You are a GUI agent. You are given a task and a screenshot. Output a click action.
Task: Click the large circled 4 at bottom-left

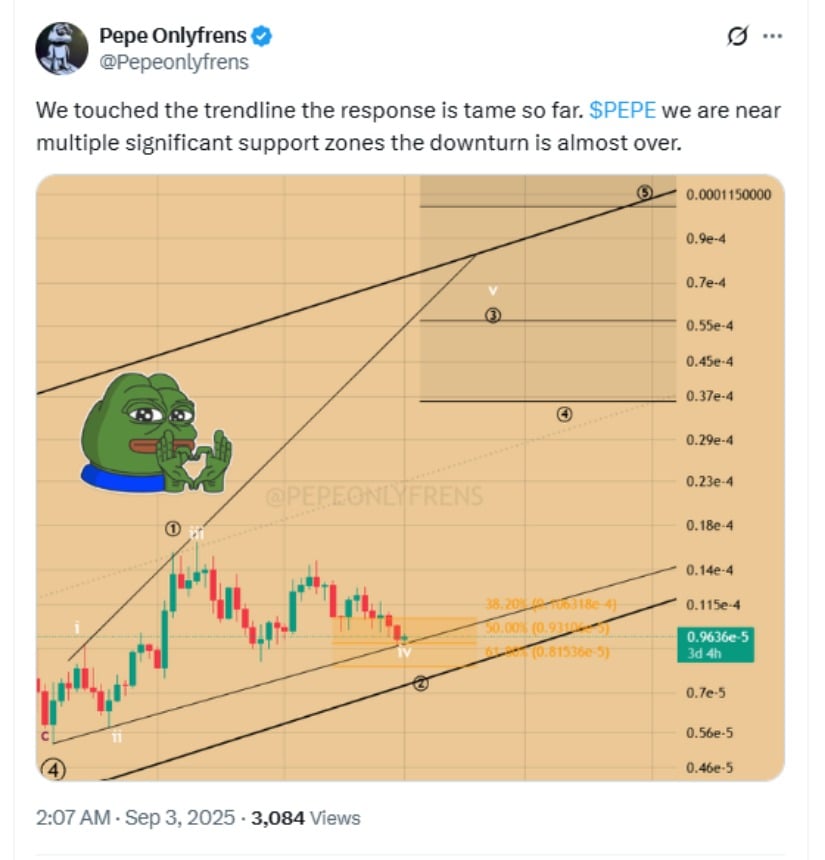[x=53, y=770]
